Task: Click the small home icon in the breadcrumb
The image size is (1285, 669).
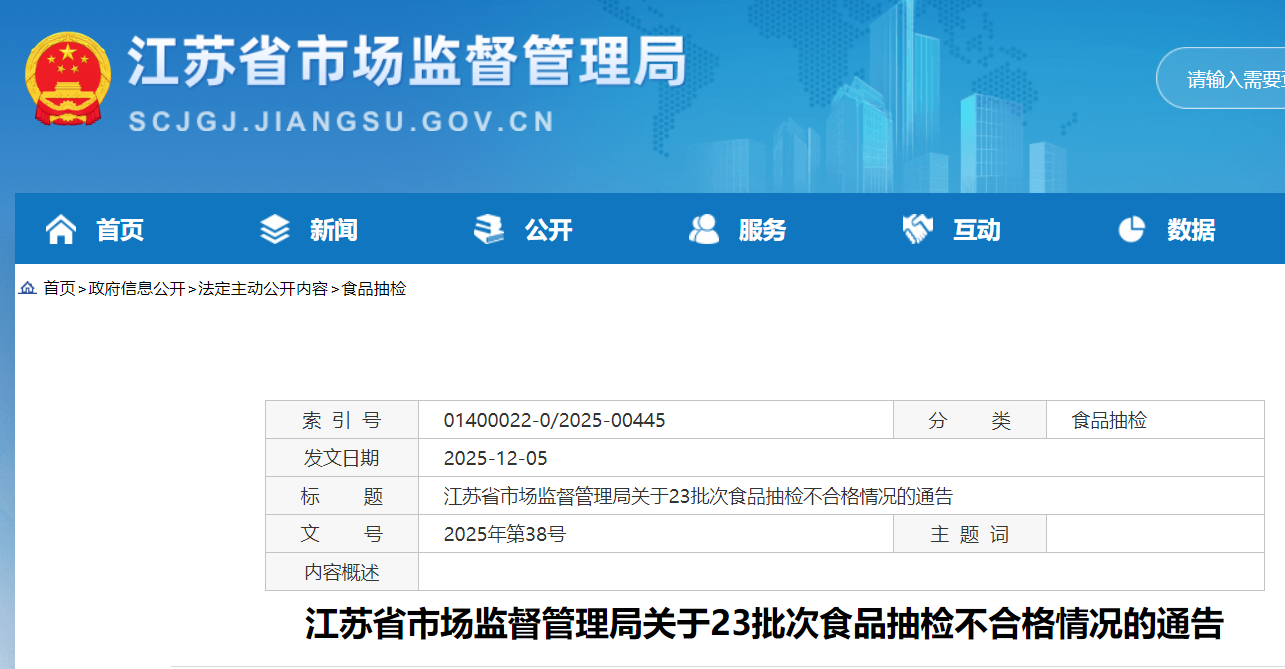Action: coord(28,288)
